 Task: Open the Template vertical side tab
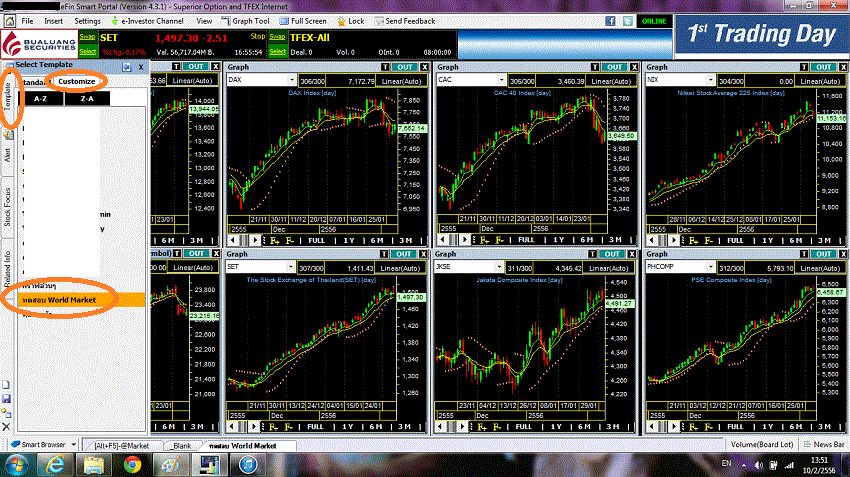7,98
